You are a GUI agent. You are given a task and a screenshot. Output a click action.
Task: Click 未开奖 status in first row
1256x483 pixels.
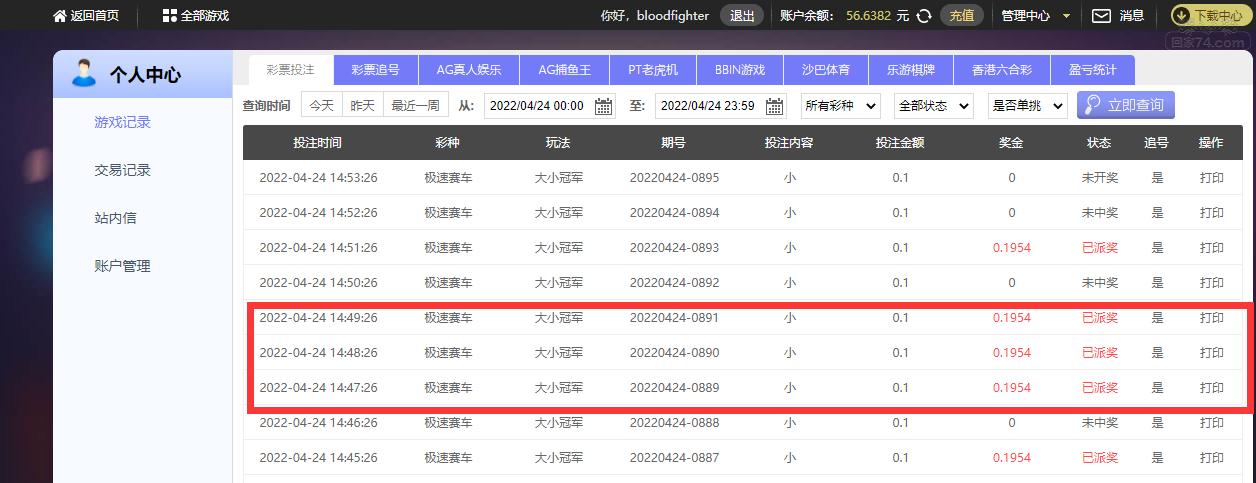point(1099,178)
